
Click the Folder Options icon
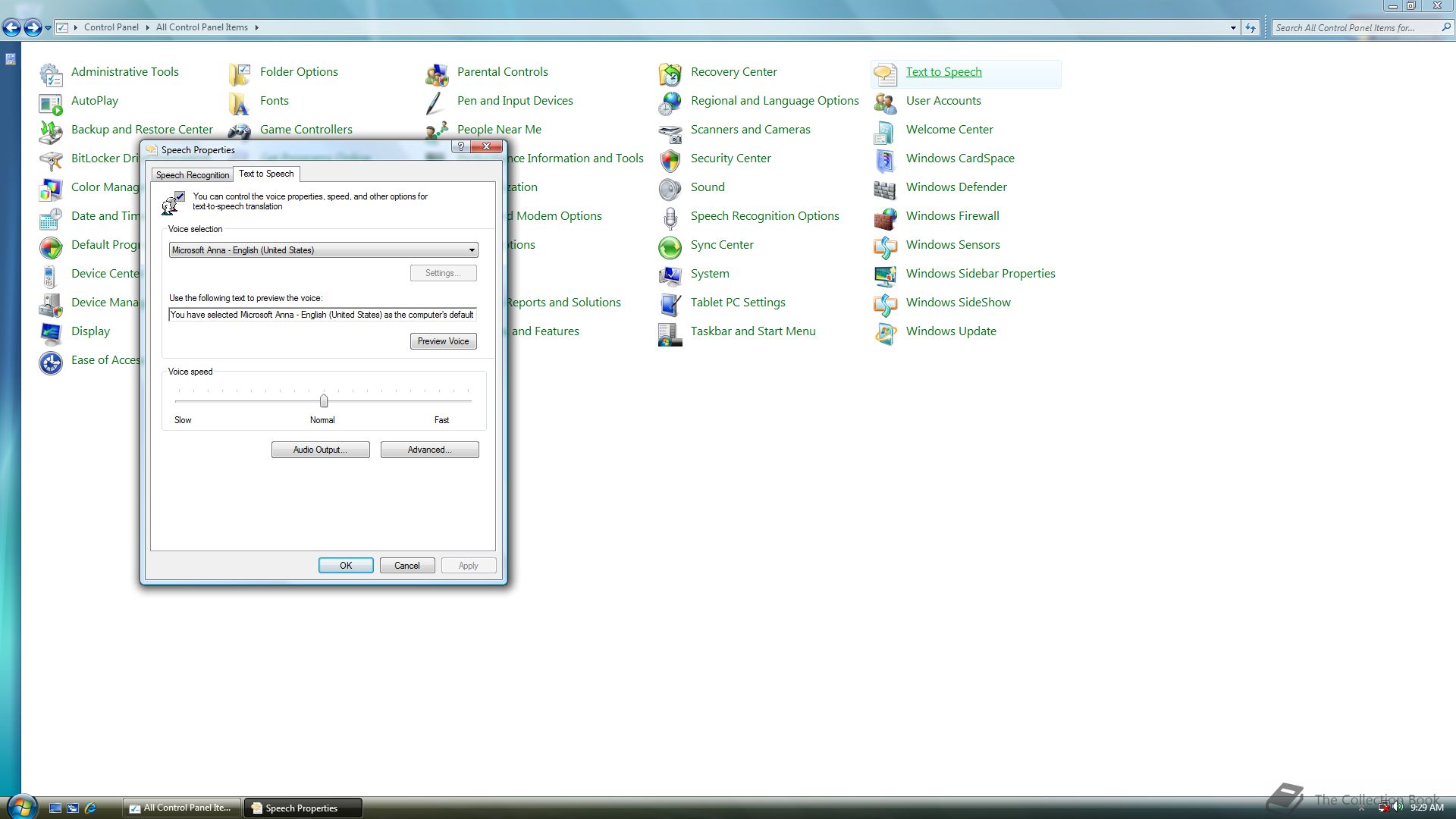click(x=240, y=74)
